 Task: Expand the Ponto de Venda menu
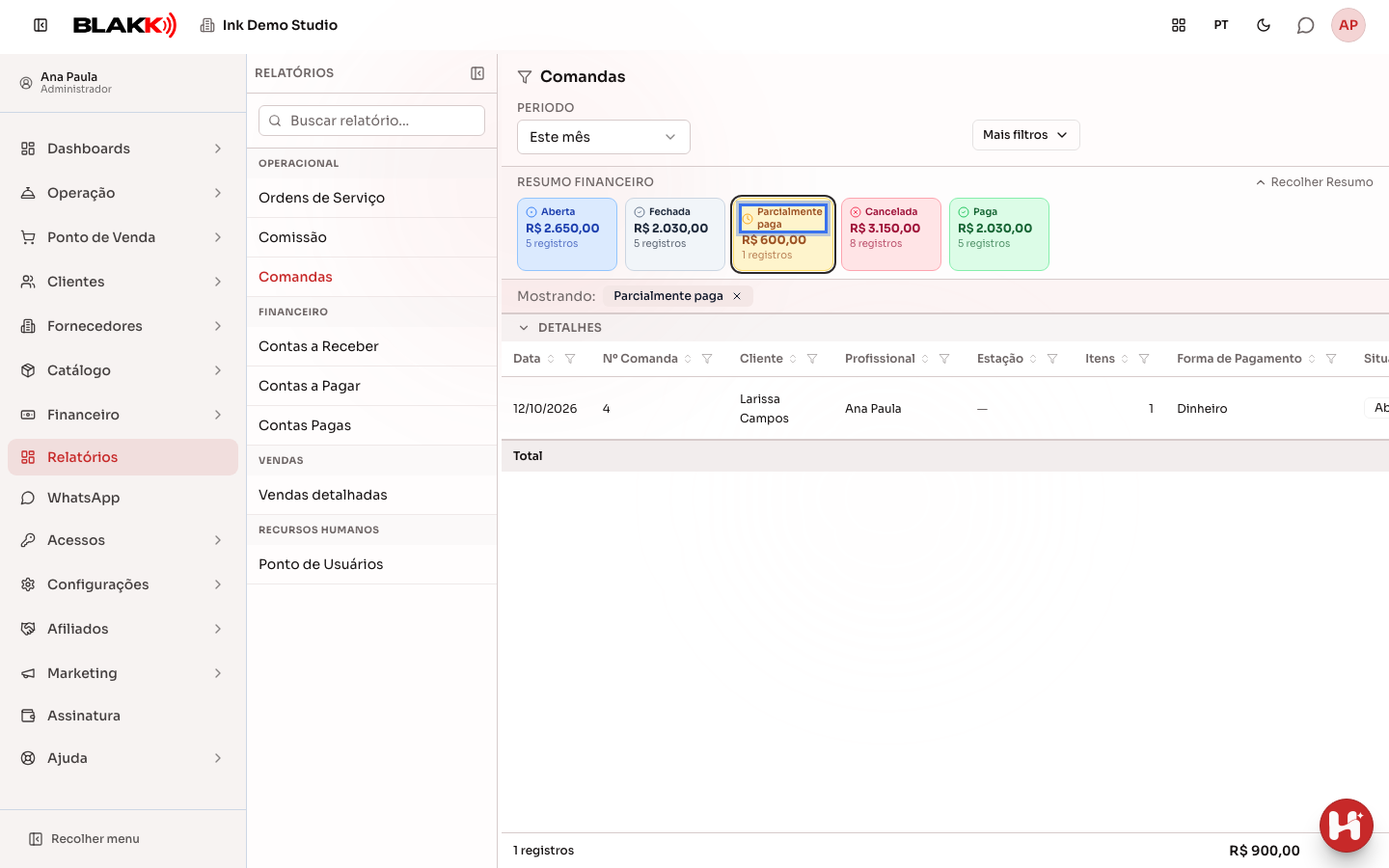tap(123, 237)
